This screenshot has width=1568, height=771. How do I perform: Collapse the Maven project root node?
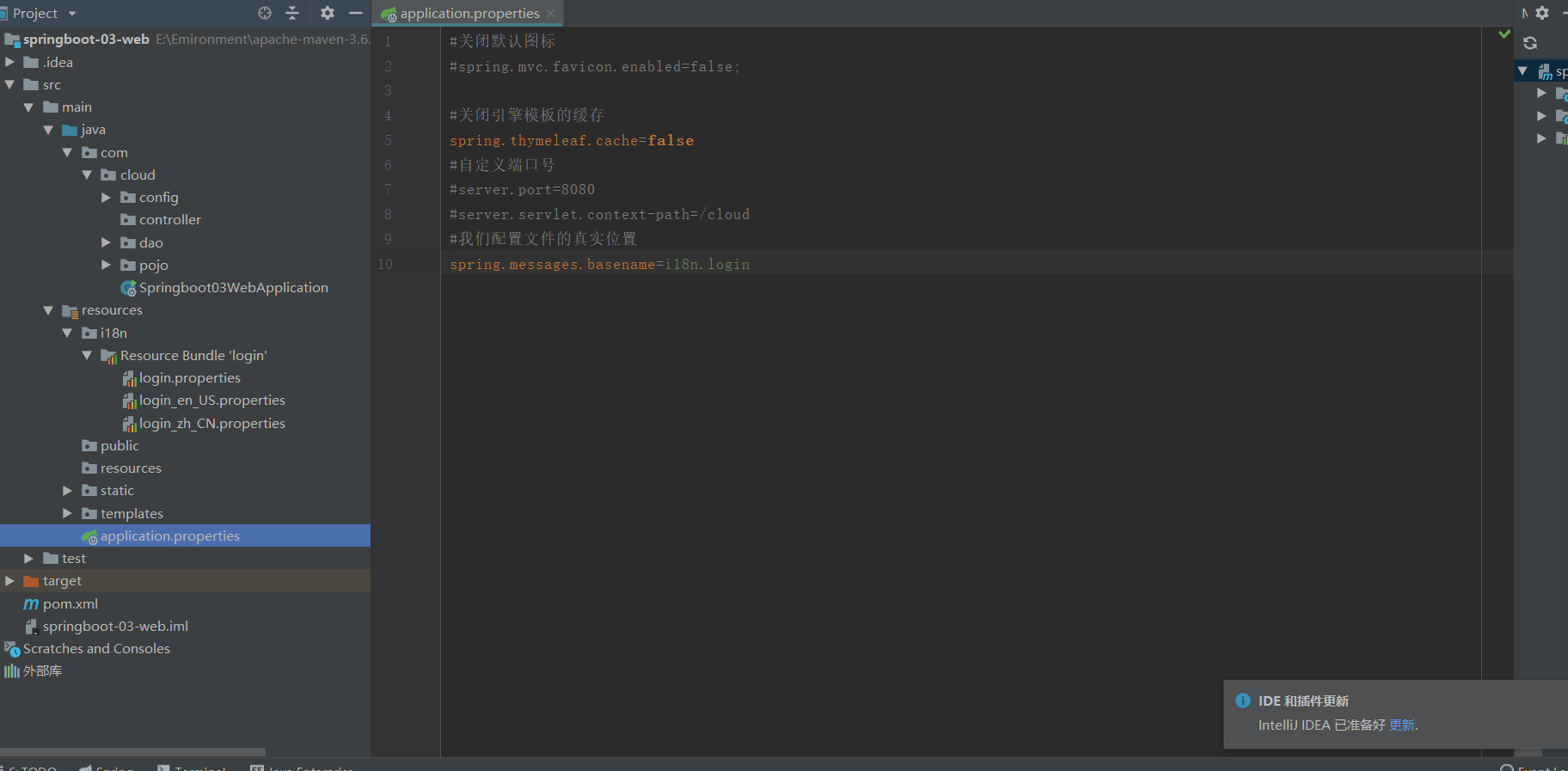(1522, 71)
